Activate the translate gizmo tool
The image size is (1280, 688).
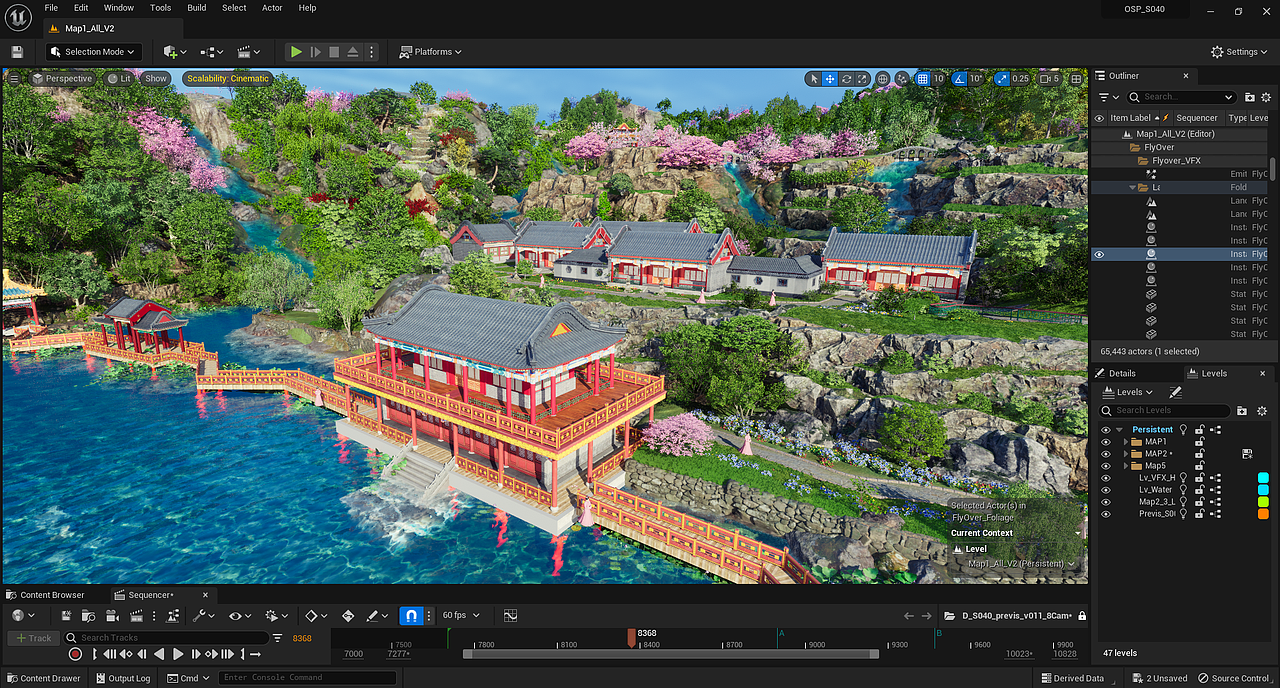click(x=830, y=79)
